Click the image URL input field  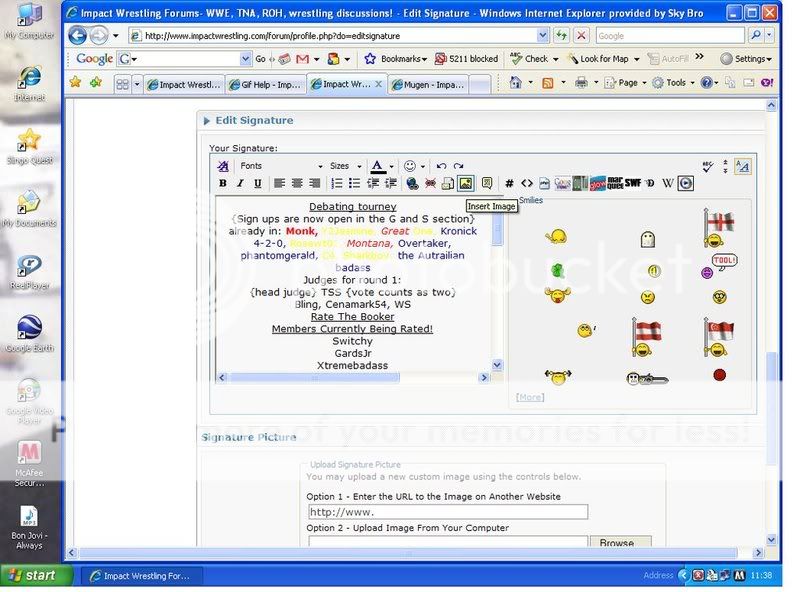(x=447, y=512)
